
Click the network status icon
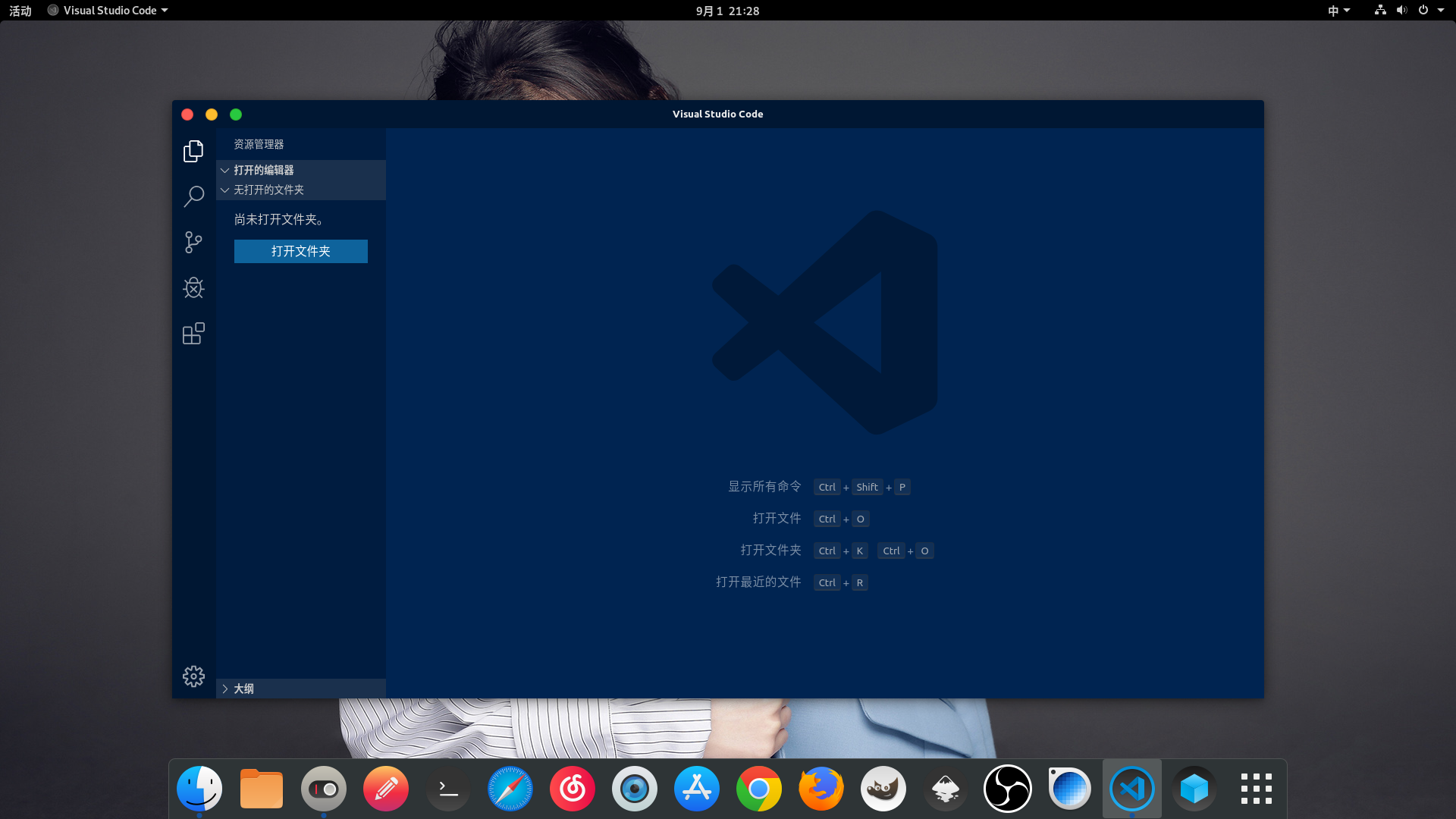(x=1380, y=10)
